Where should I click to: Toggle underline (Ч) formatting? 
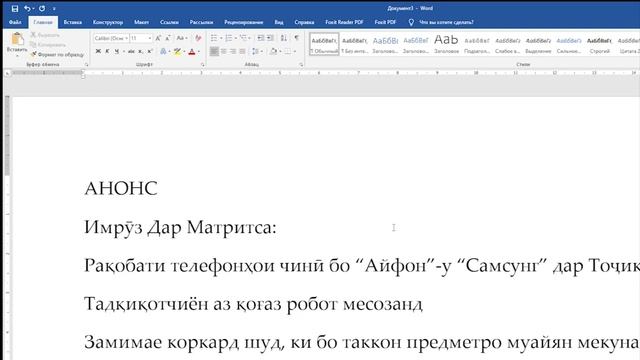117,51
